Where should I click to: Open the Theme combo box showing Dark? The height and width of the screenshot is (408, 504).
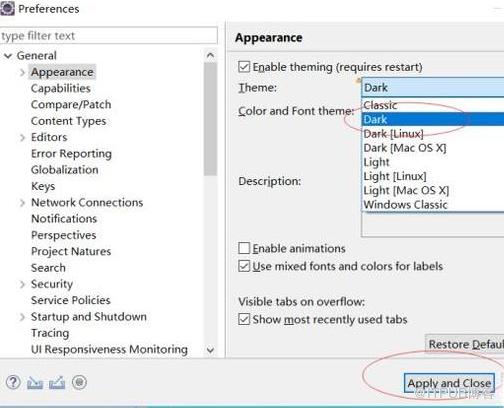coord(433,88)
